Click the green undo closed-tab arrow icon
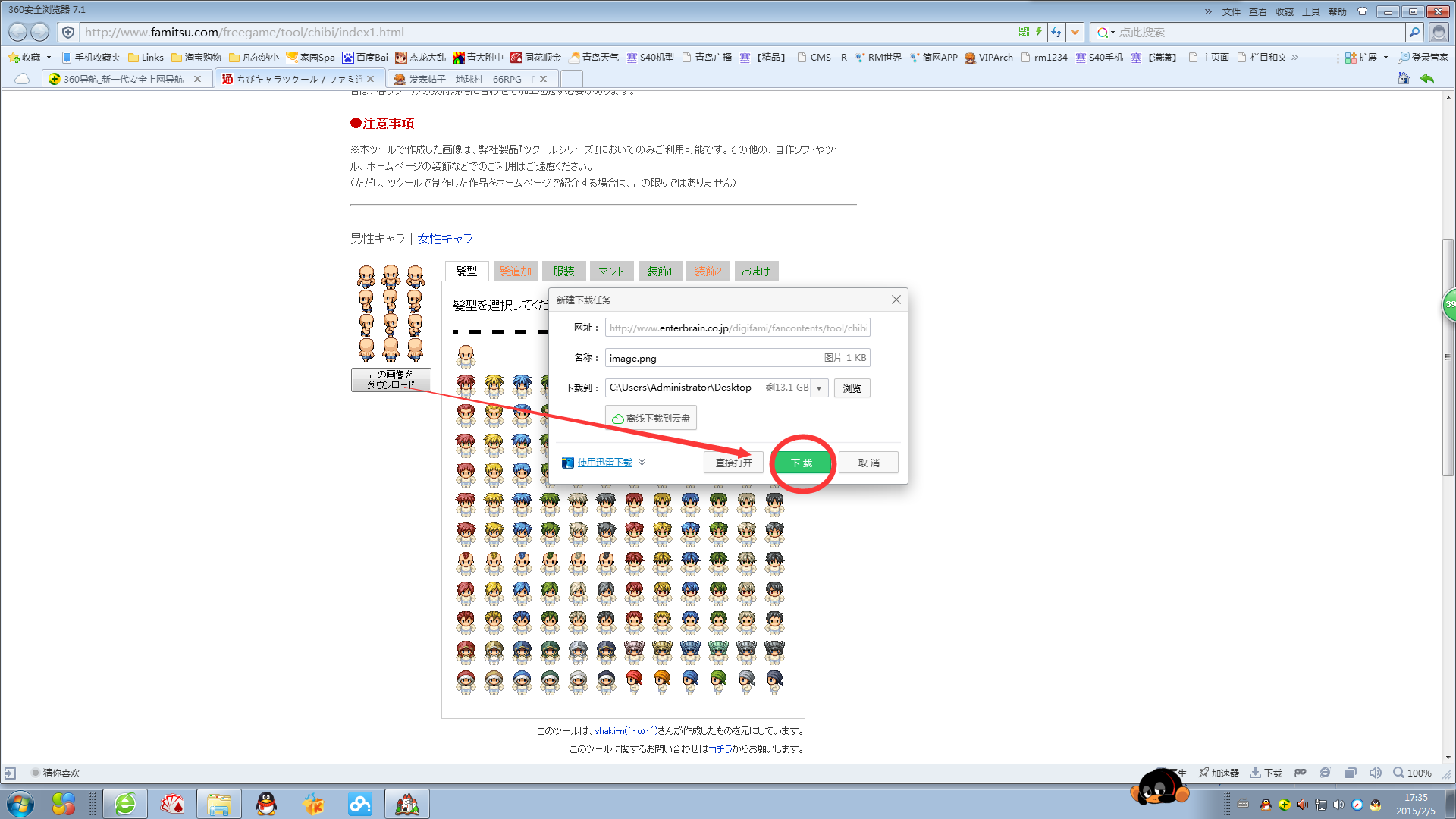Image resolution: width=1456 pixels, height=819 pixels. [1427, 79]
